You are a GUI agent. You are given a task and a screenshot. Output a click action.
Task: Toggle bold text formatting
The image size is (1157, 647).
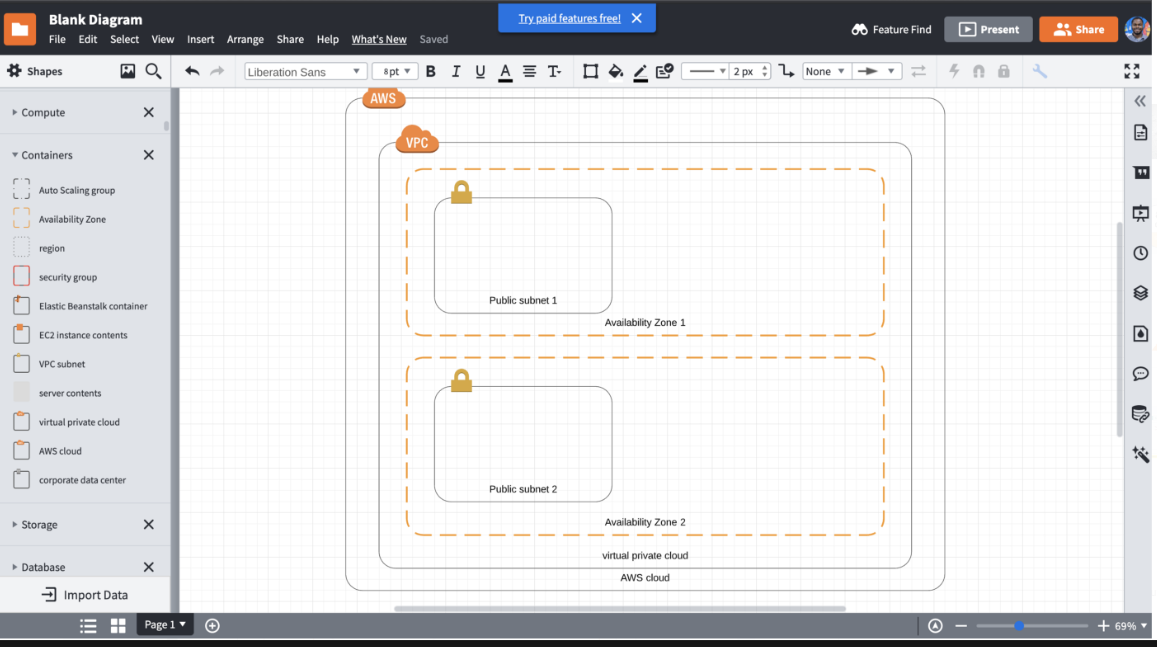tap(430, 71)
